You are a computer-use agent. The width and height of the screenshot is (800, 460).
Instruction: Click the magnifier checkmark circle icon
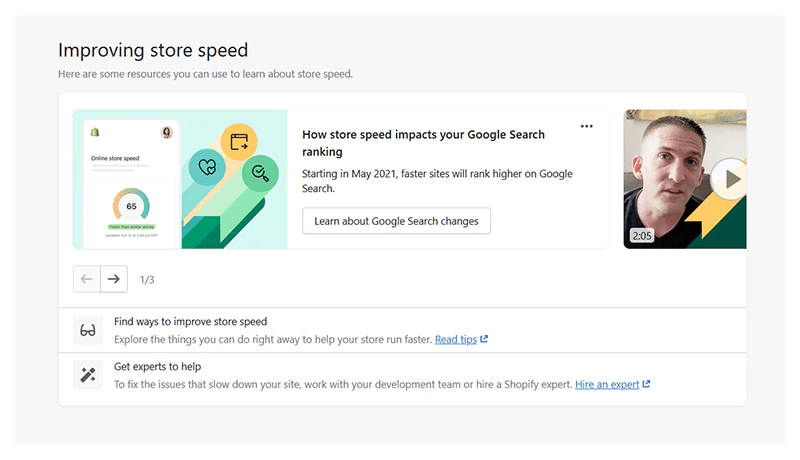[260, 172]
